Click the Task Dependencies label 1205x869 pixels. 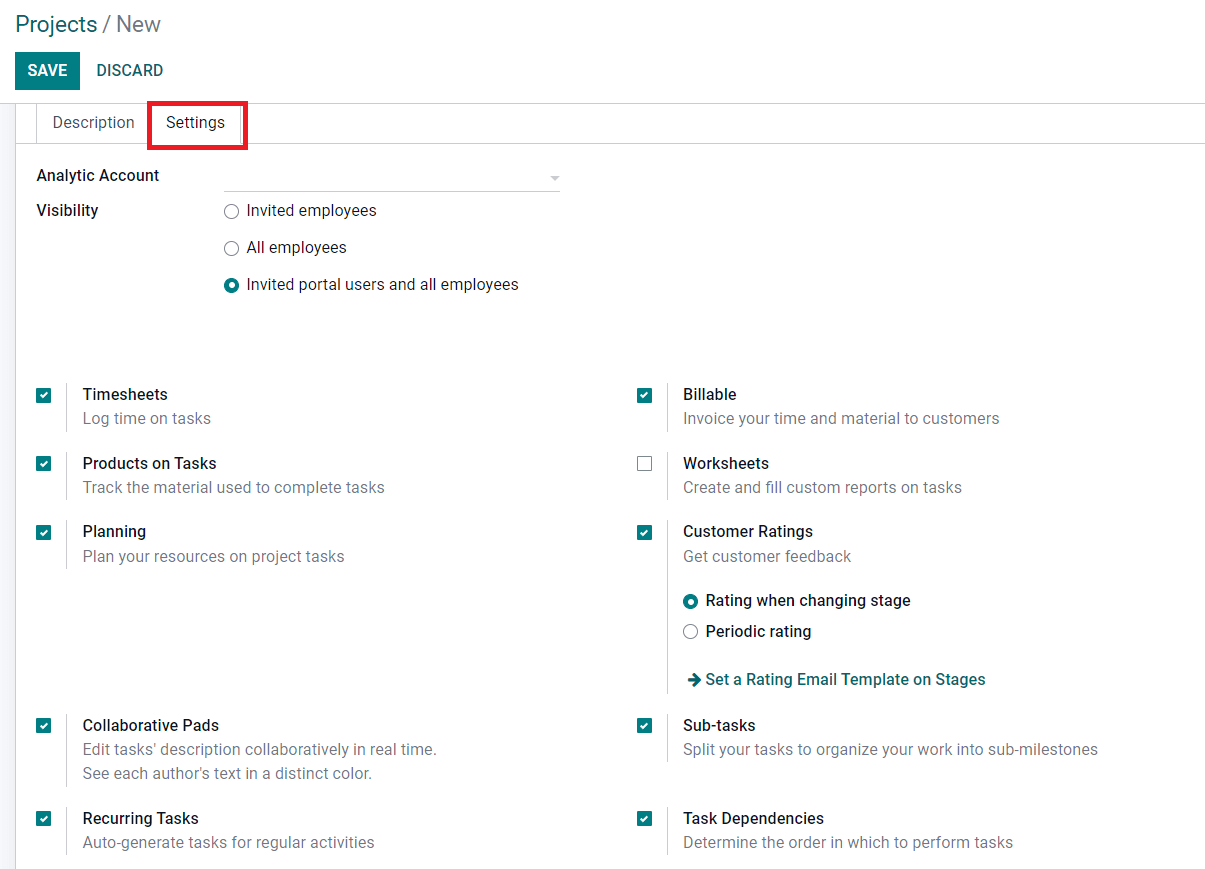[754, 819]
